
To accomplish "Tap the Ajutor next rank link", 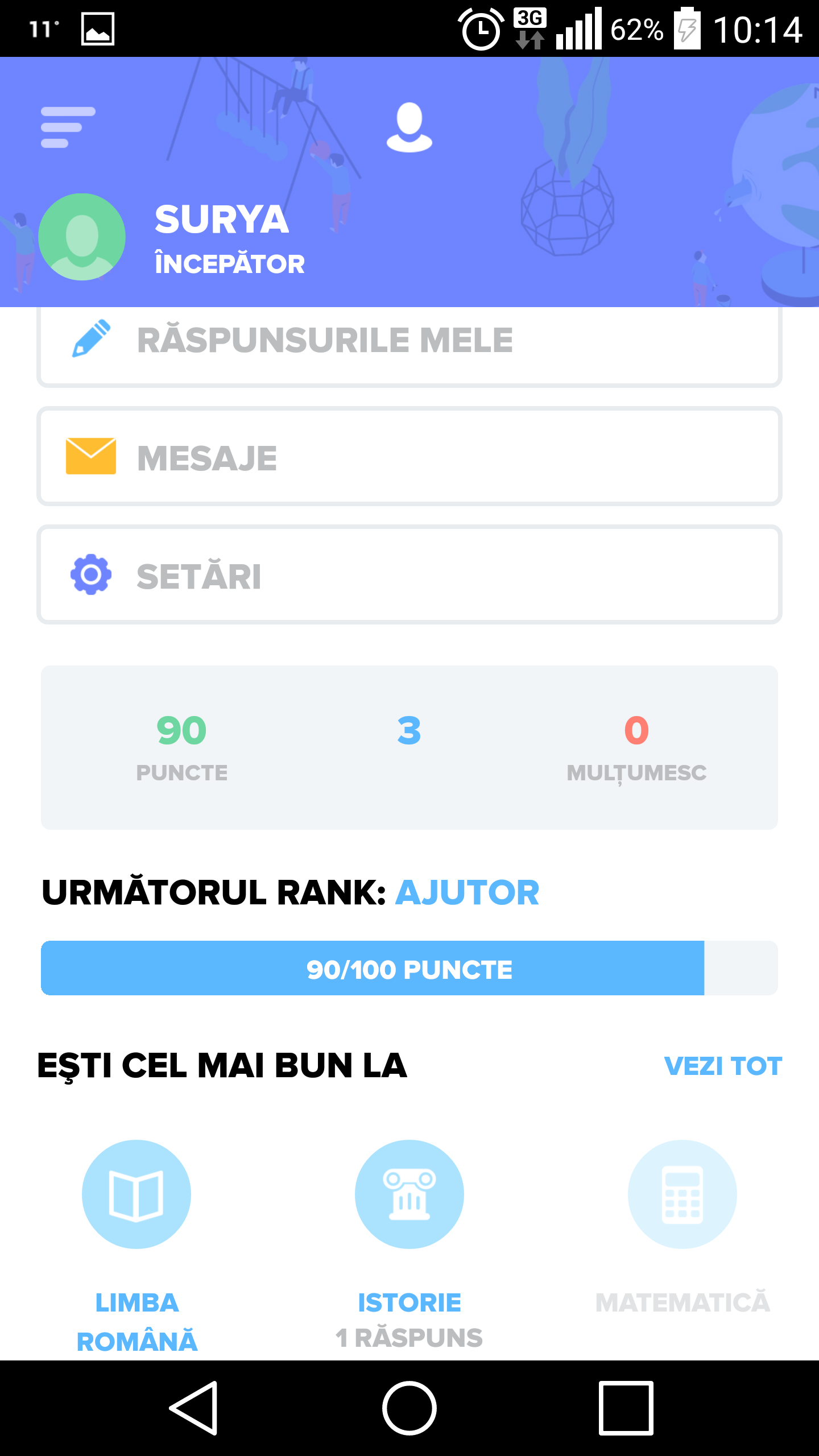I will 467,892.
